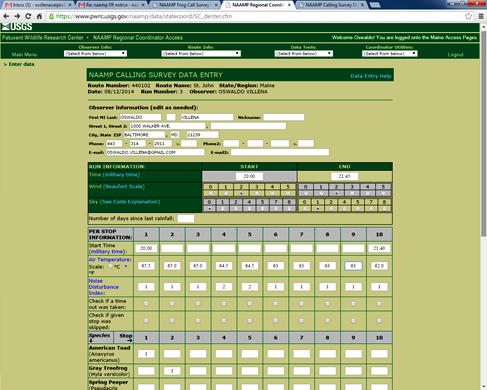Select Celsius temperature scale radio

(x=110, y=266)
